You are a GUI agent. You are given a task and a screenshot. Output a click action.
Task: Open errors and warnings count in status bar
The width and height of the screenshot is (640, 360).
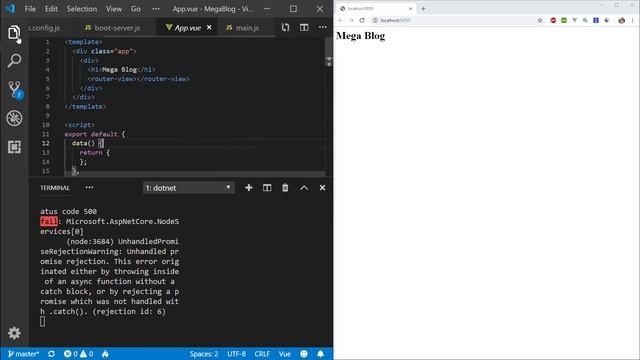tap(78, 354)
